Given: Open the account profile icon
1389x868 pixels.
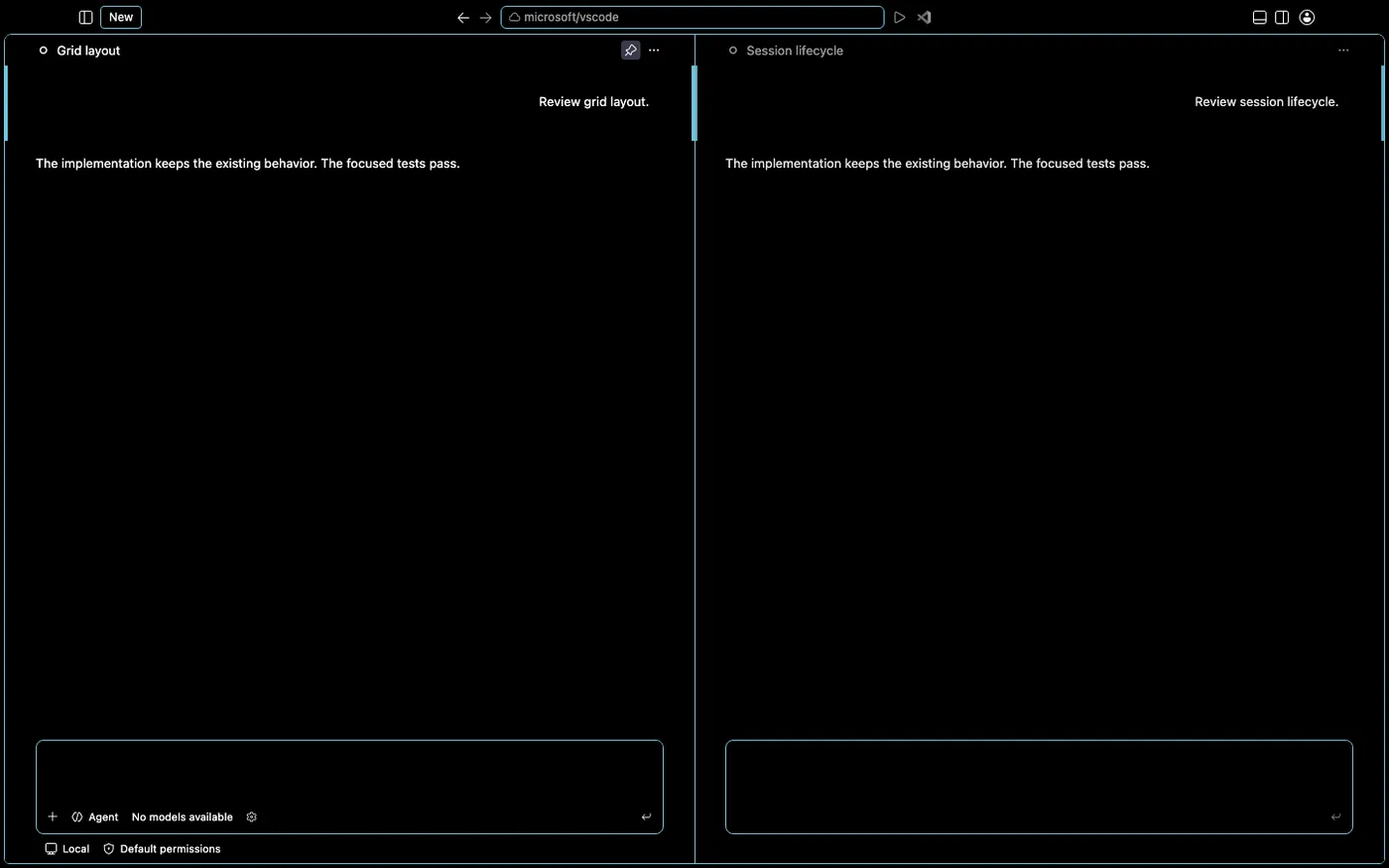Looking at the screenshot, I should click(1307, 18).
